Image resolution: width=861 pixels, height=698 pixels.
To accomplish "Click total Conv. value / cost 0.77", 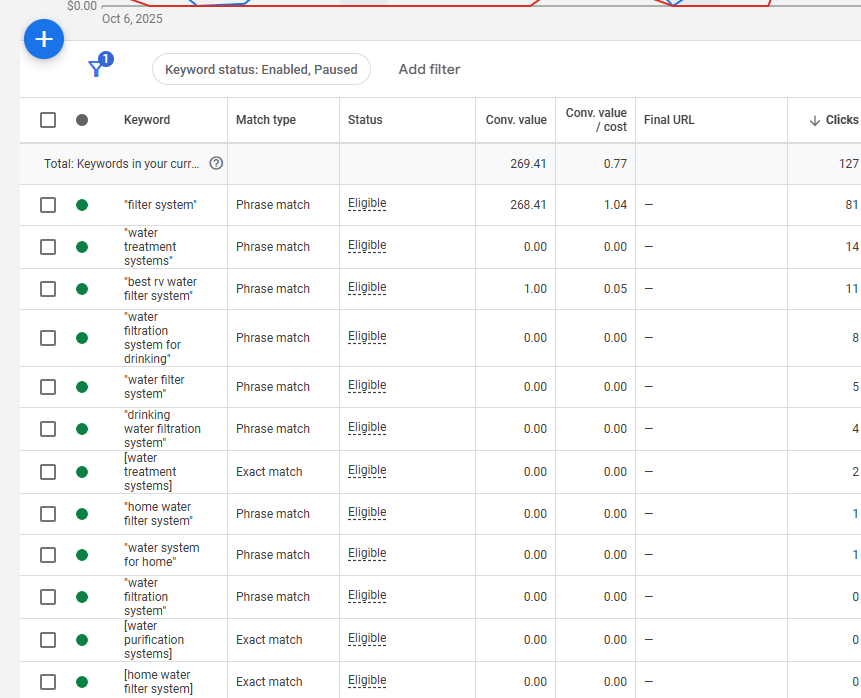I will coord(615,164).
